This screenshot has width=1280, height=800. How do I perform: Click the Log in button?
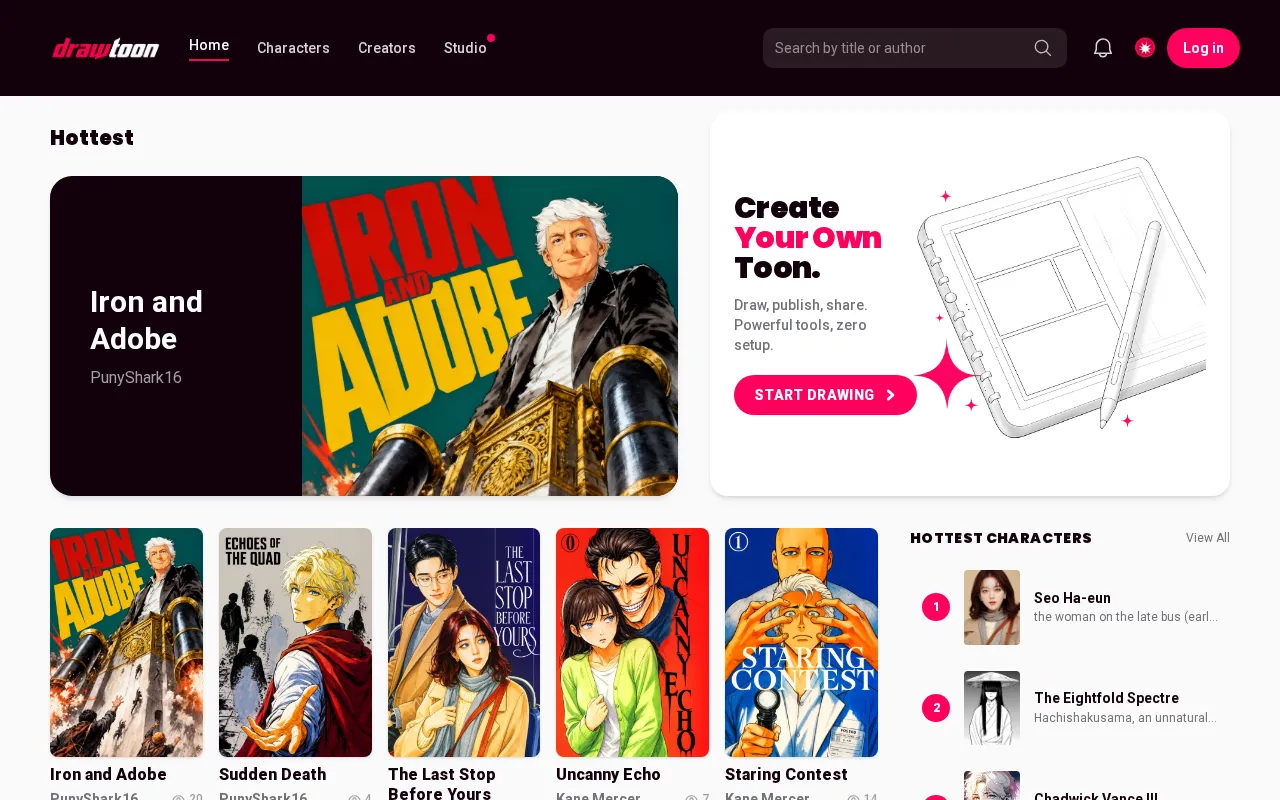(1203, 48)
